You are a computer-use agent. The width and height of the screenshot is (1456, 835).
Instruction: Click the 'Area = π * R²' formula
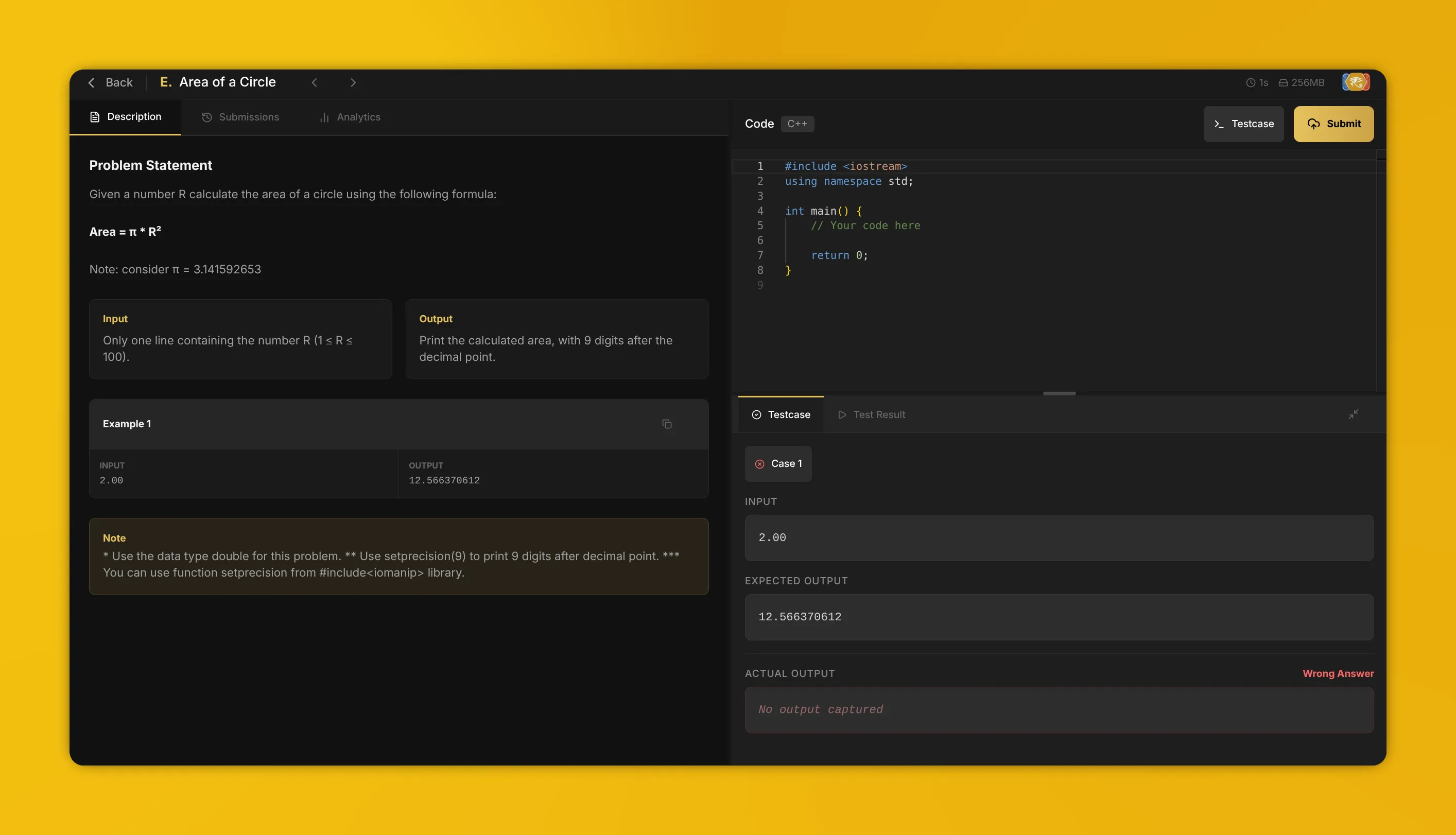pyautogui.click(x=125, y=232)
